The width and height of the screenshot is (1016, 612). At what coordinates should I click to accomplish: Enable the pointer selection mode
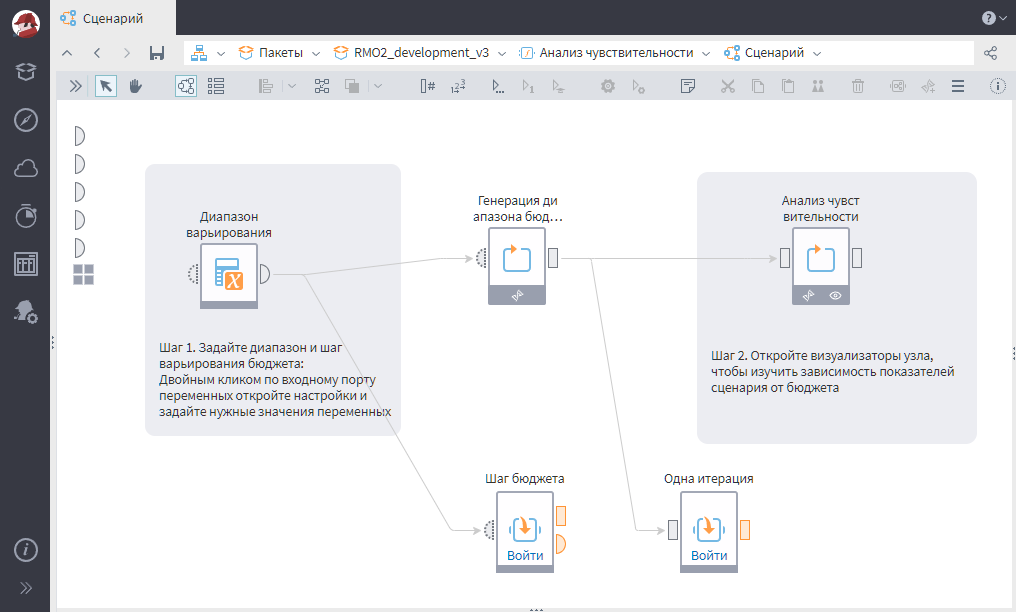point(106,86)
